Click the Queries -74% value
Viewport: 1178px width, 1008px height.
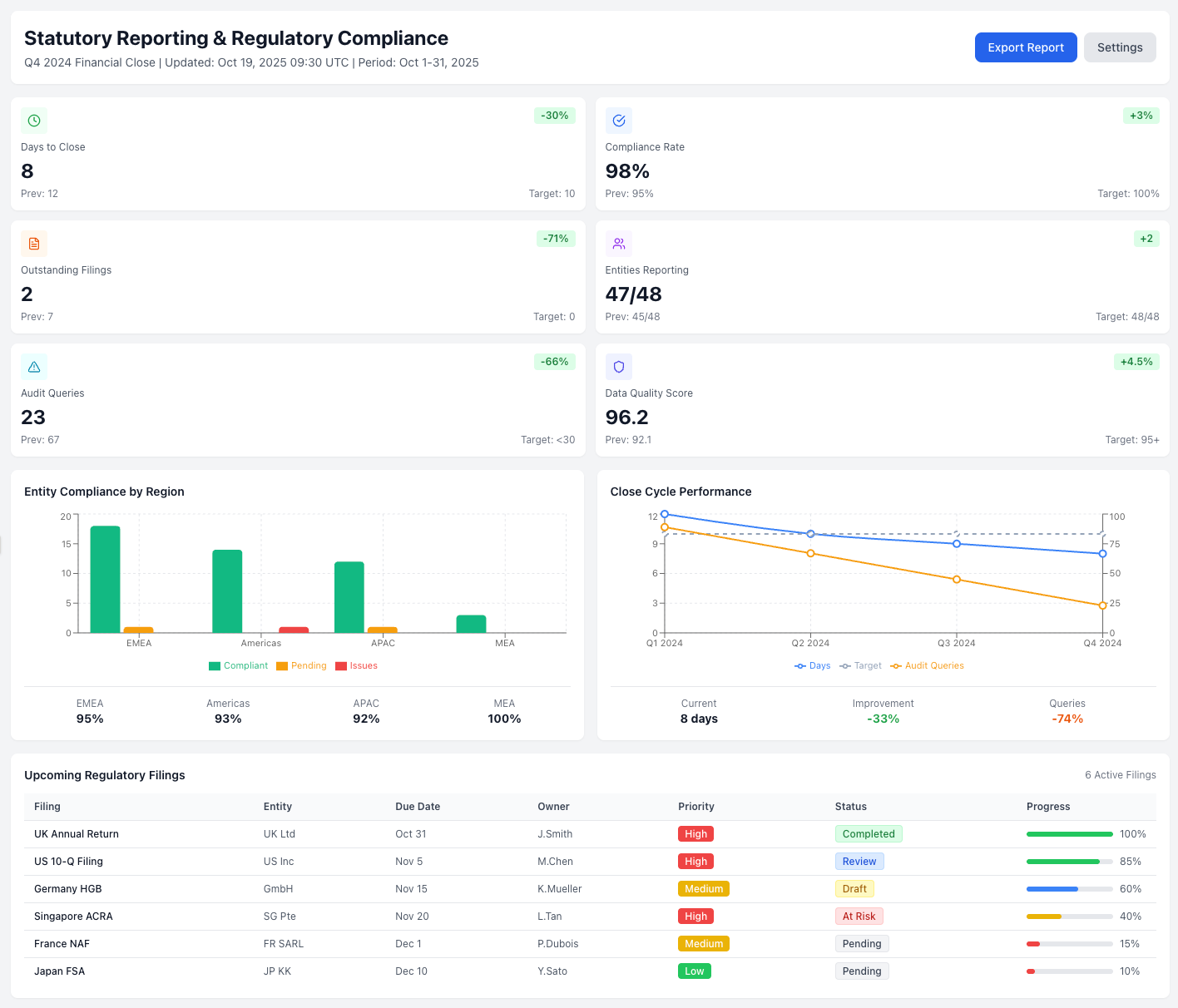[x=1067, y=719]
